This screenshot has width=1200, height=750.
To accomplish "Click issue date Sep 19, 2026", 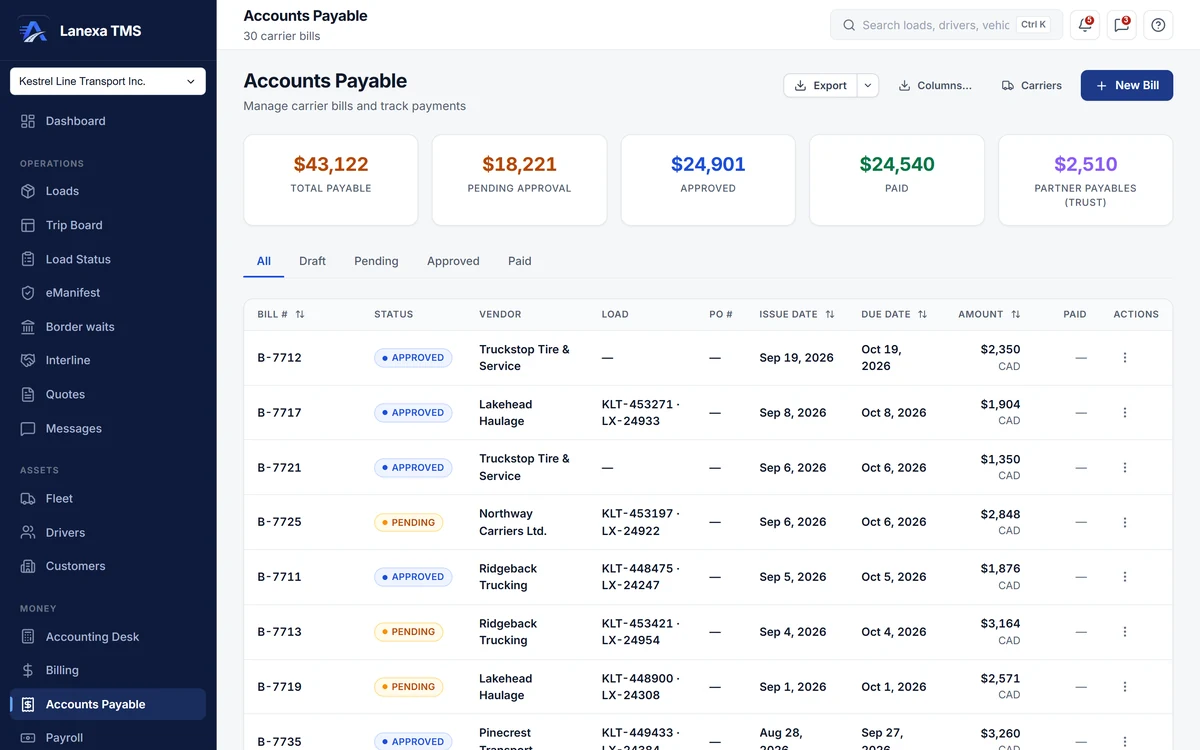I will [796, 358].
